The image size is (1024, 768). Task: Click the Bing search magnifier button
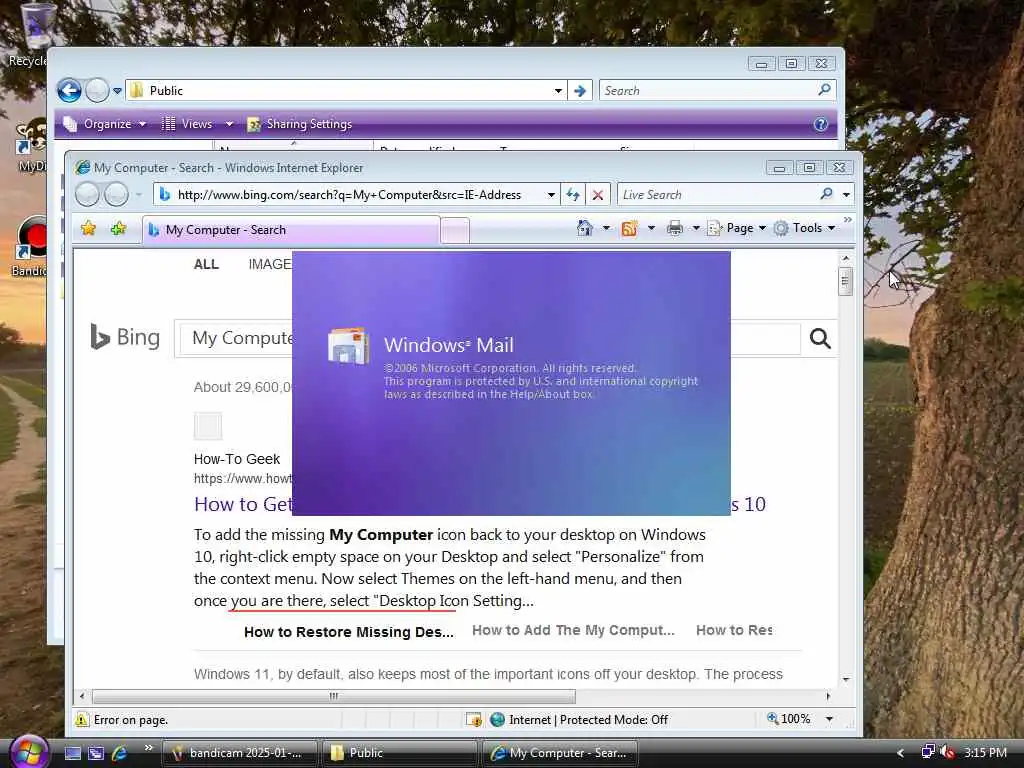[x=820, y=338]
